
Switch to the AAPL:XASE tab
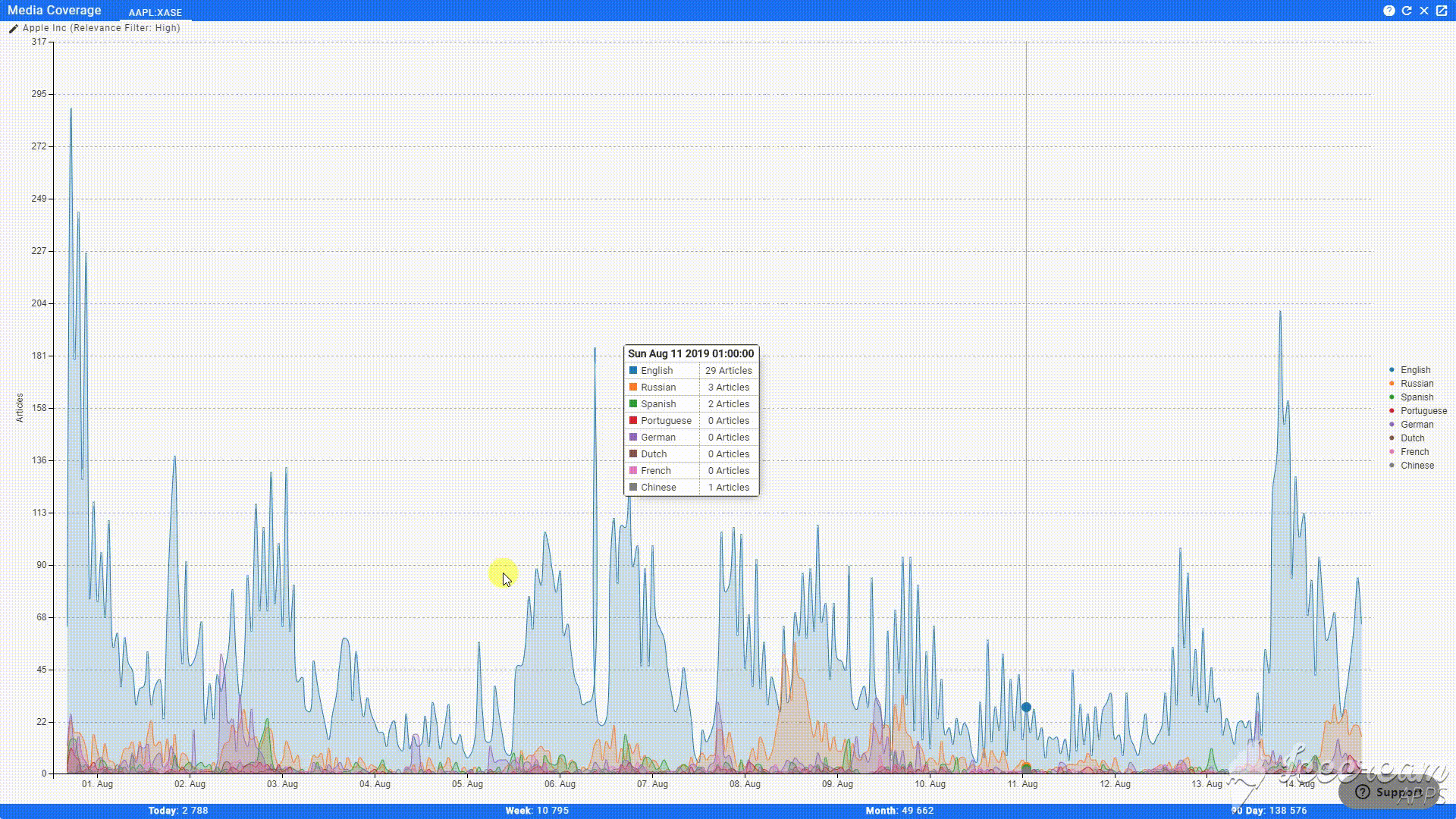pyautogui.click(x=155, y=13)
